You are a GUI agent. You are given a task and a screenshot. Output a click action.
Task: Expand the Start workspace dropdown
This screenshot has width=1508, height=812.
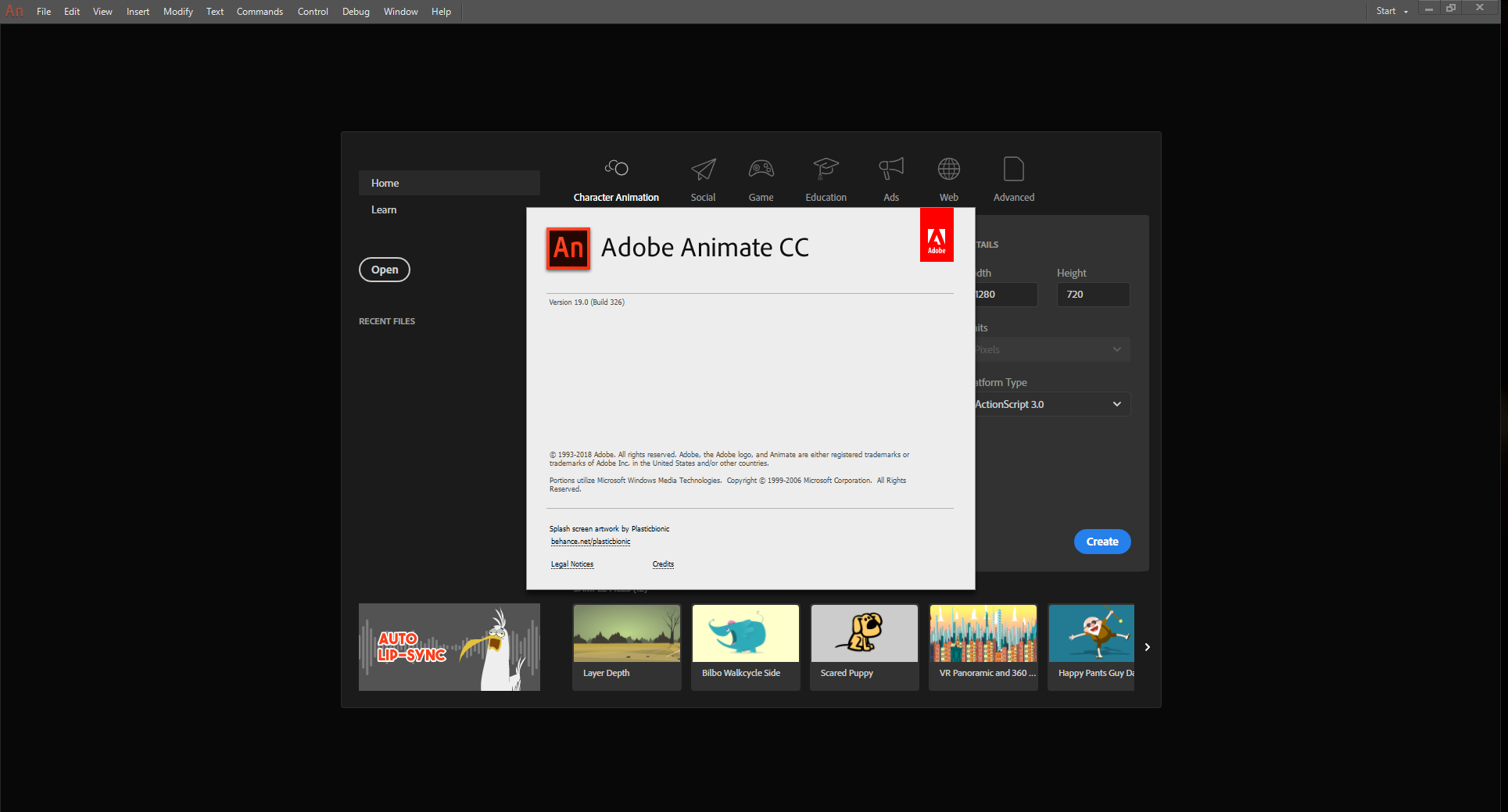click(1392, 11)
